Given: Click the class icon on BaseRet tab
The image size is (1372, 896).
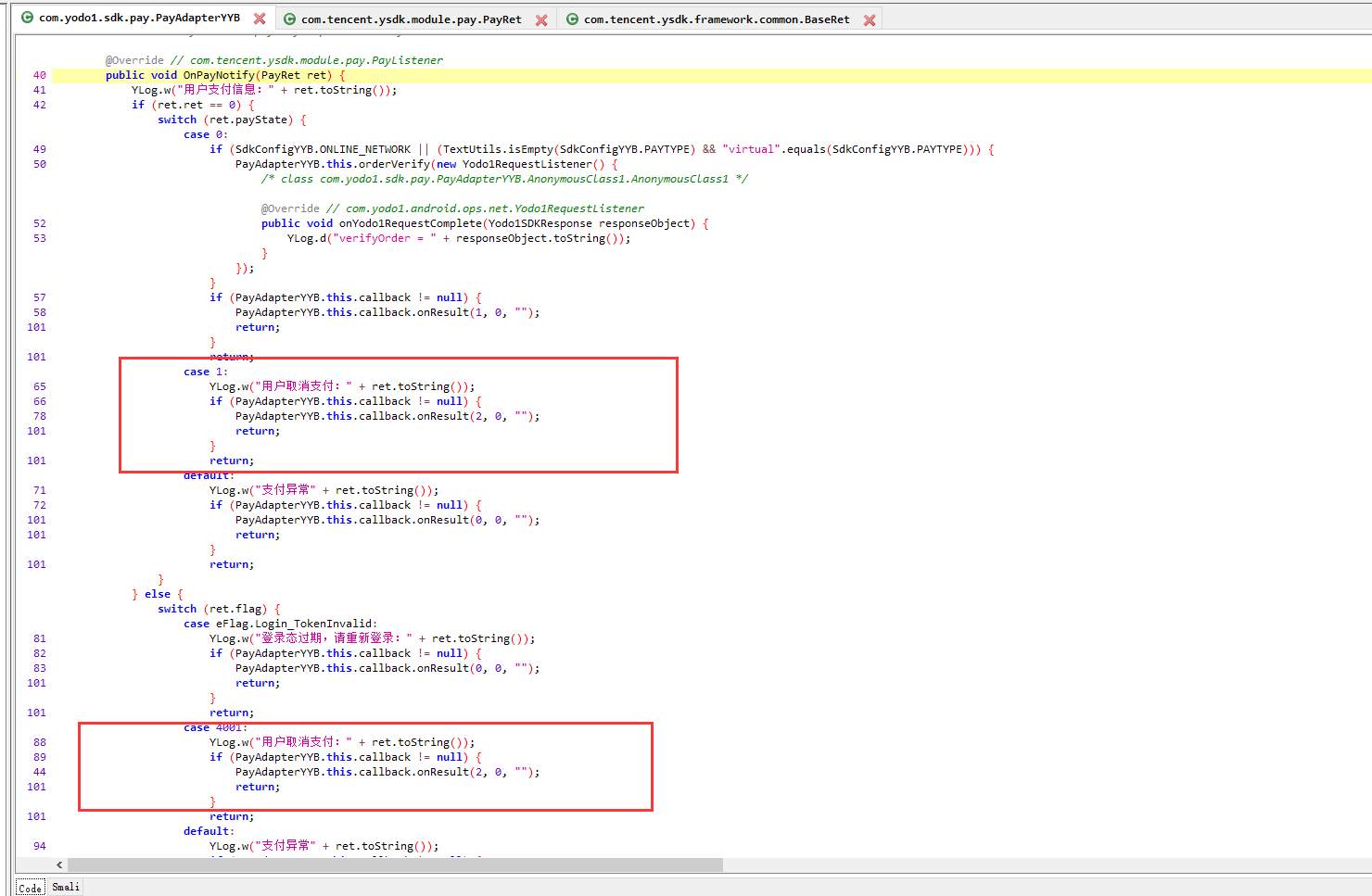Looking at the screenshot, I should 572,19.
